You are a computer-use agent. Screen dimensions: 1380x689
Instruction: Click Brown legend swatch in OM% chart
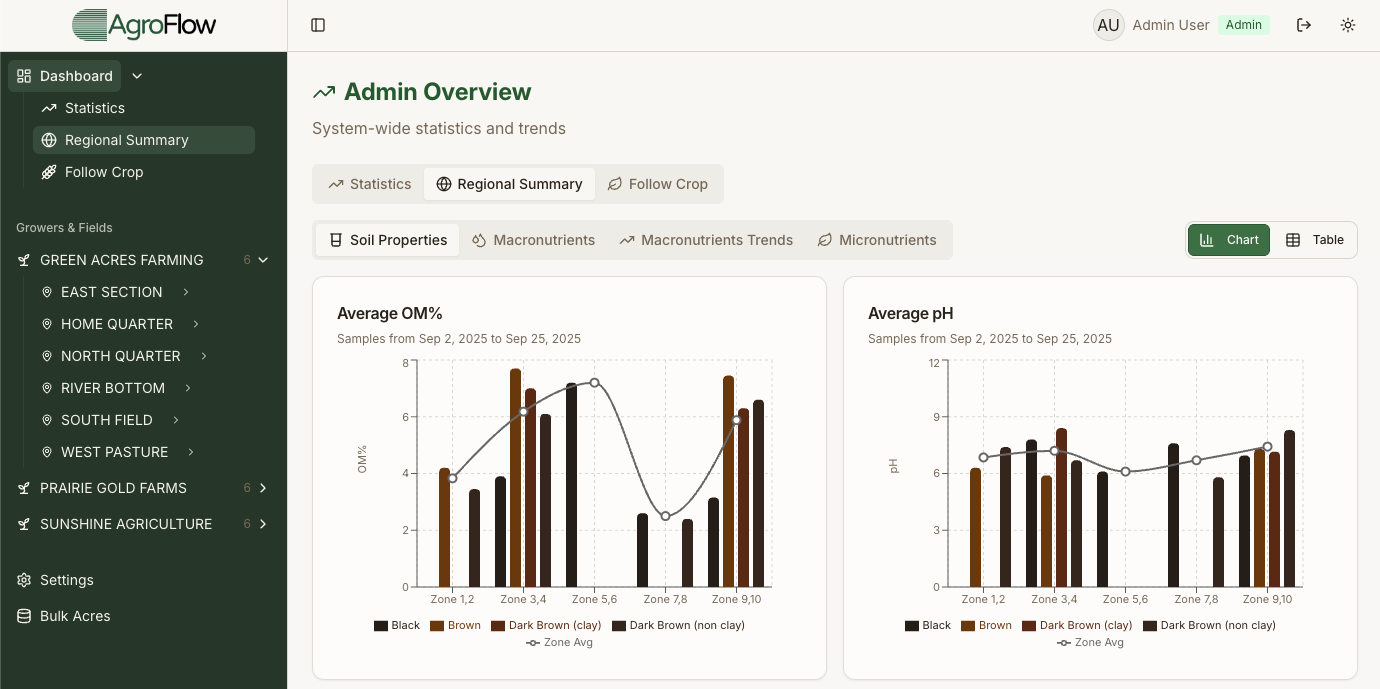(437, 626)
